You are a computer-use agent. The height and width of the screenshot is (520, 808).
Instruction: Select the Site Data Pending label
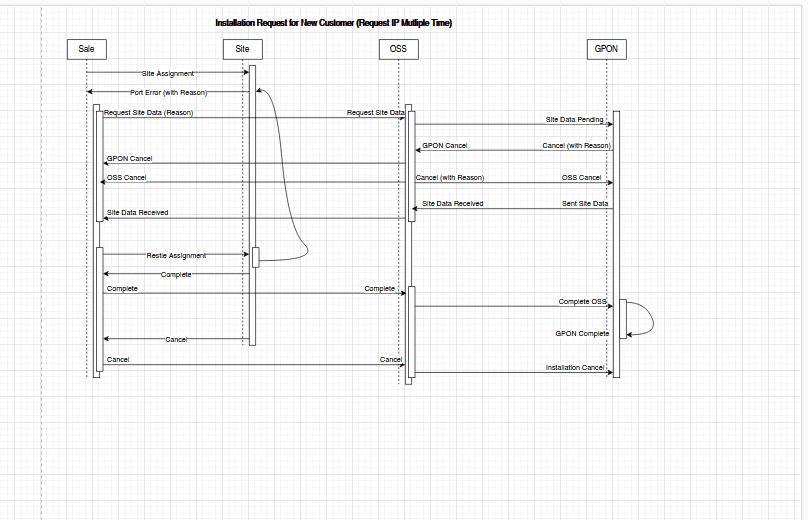[575, 120]
